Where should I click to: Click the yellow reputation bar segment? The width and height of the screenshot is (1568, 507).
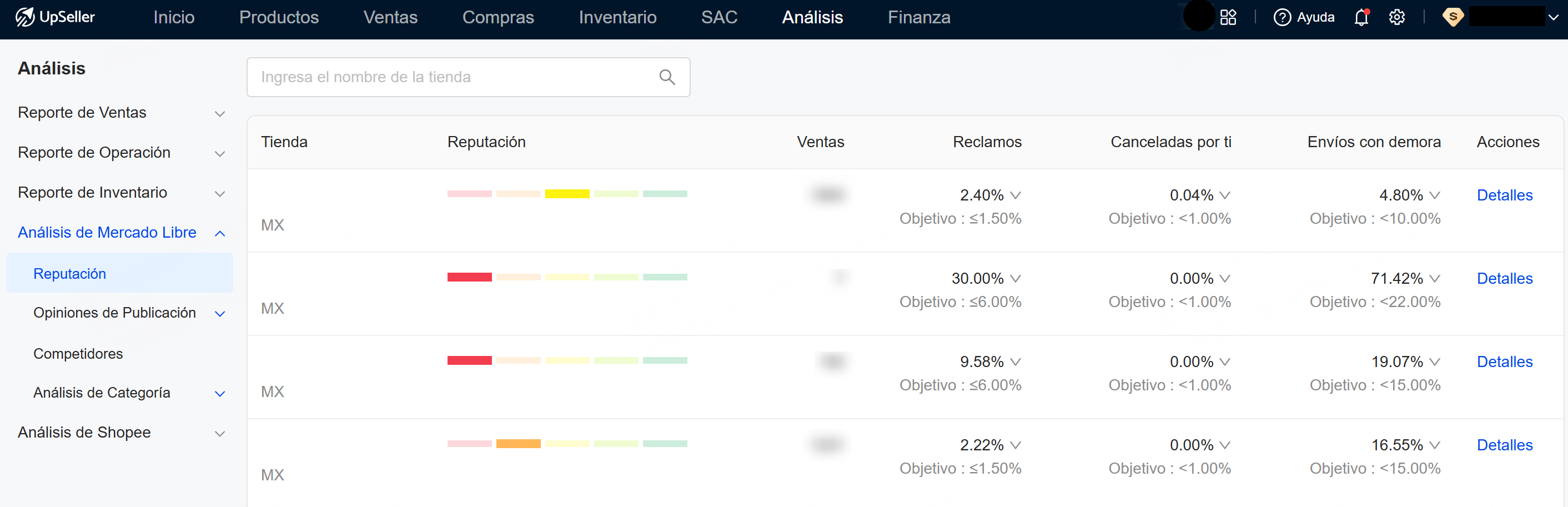click(x=567, y=194)
